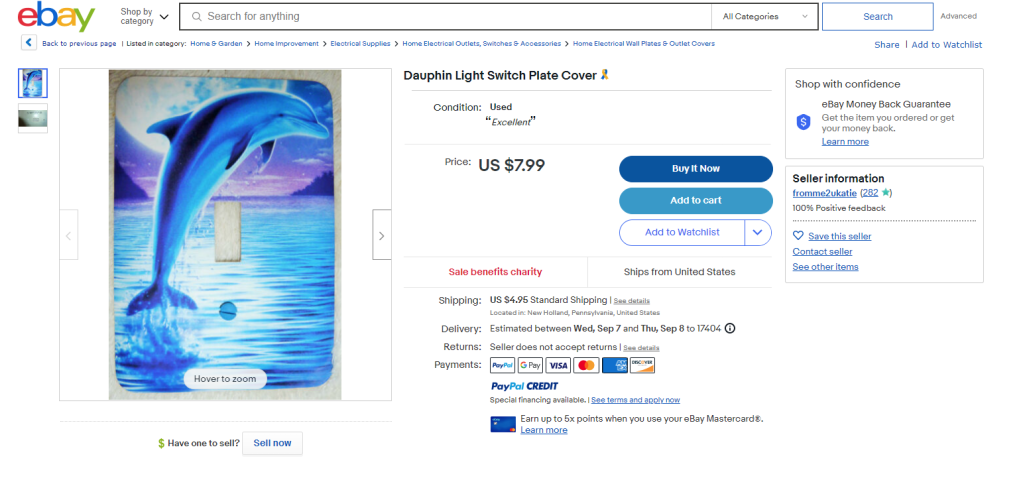Viewport: 1023px width, 484px height.
Task: Select the first dolphin image thumbnail
Action: point(33,83)
